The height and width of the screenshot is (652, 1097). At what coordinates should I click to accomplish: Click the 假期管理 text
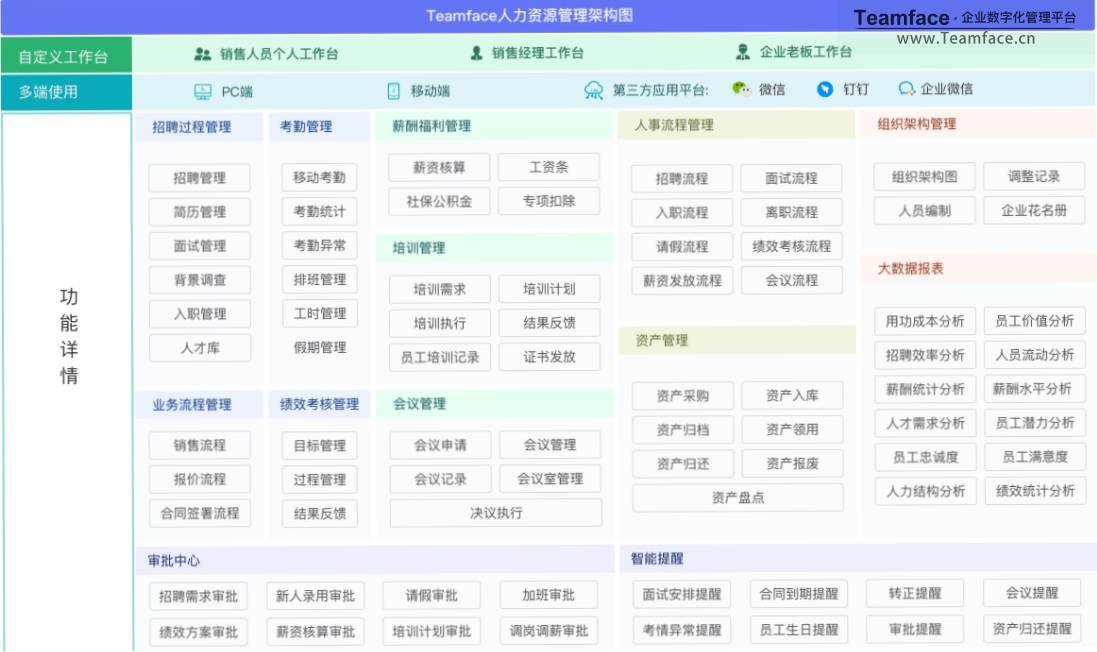coord(320,347)
